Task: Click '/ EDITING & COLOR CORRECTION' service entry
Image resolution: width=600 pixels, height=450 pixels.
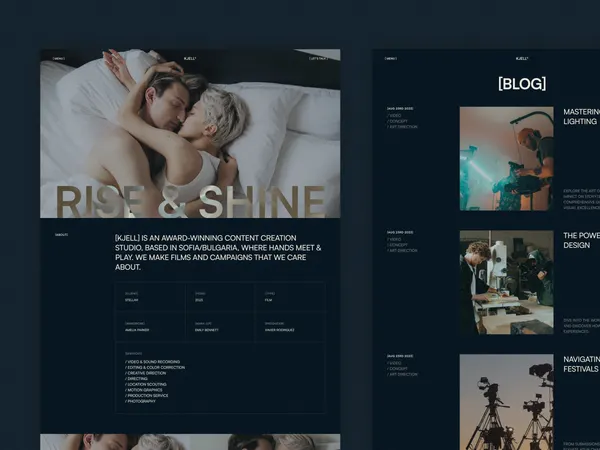Action: [x=155, y=367]
